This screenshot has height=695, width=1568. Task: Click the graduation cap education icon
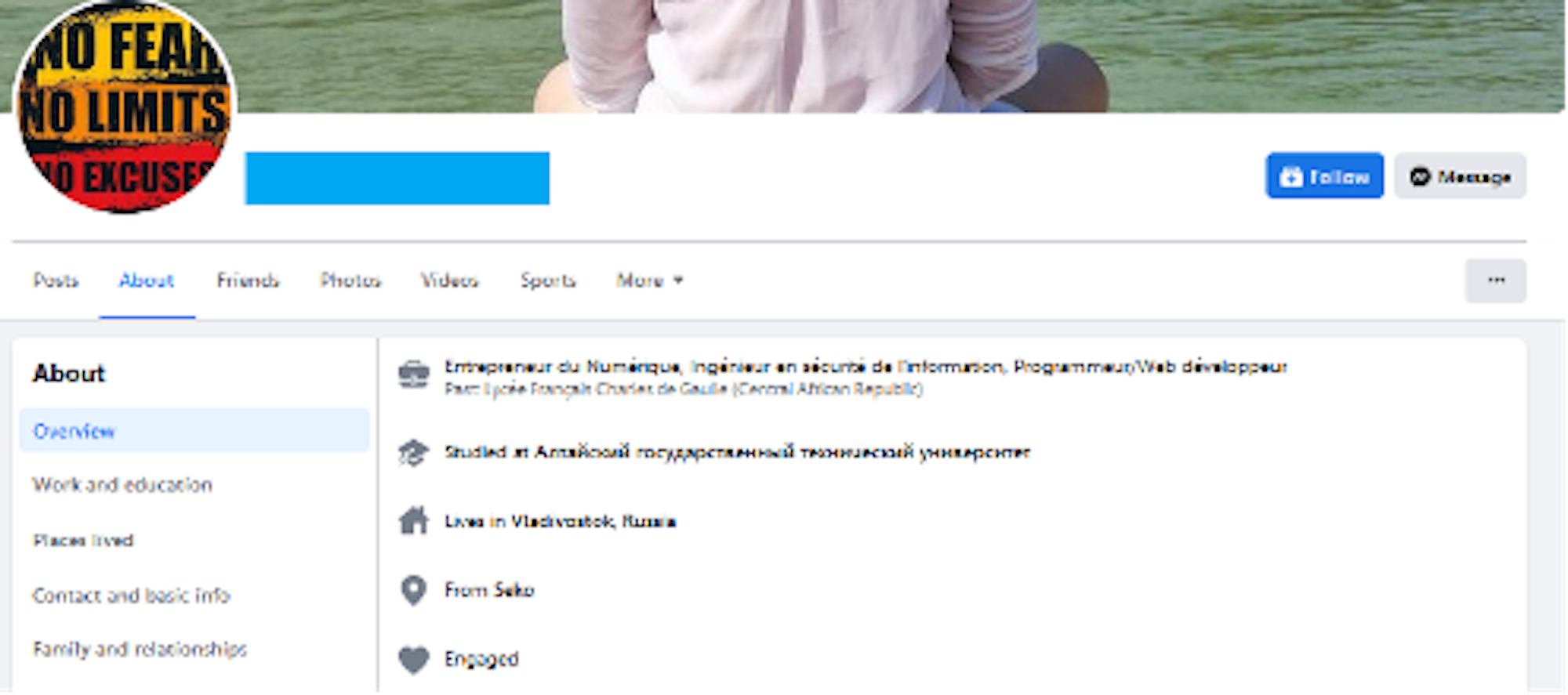pyautogui.click(x=414, y=452)
